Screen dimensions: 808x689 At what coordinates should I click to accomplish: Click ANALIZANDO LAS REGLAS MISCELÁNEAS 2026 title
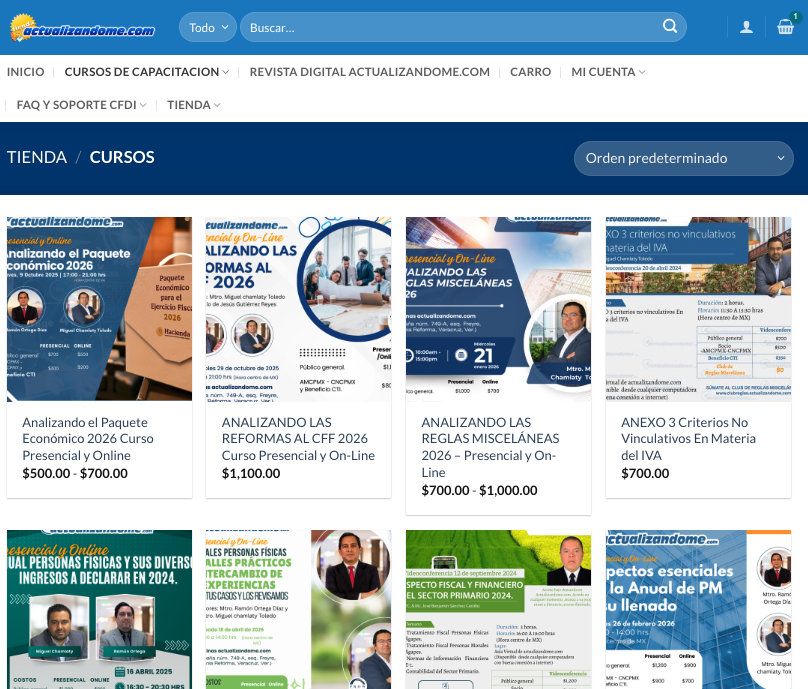490,447
